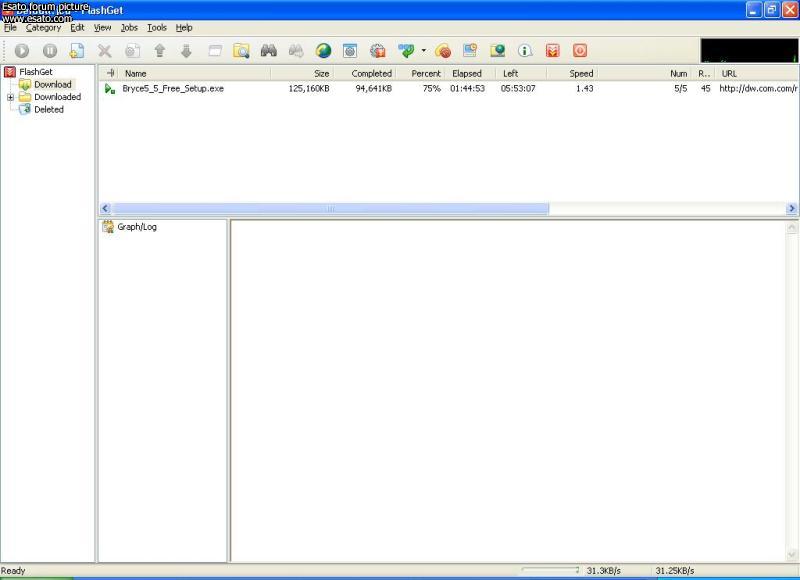Viewport: 800px width, 580px height.
Task: Click the speed limit slider in status bar
Action: (551, 570)
